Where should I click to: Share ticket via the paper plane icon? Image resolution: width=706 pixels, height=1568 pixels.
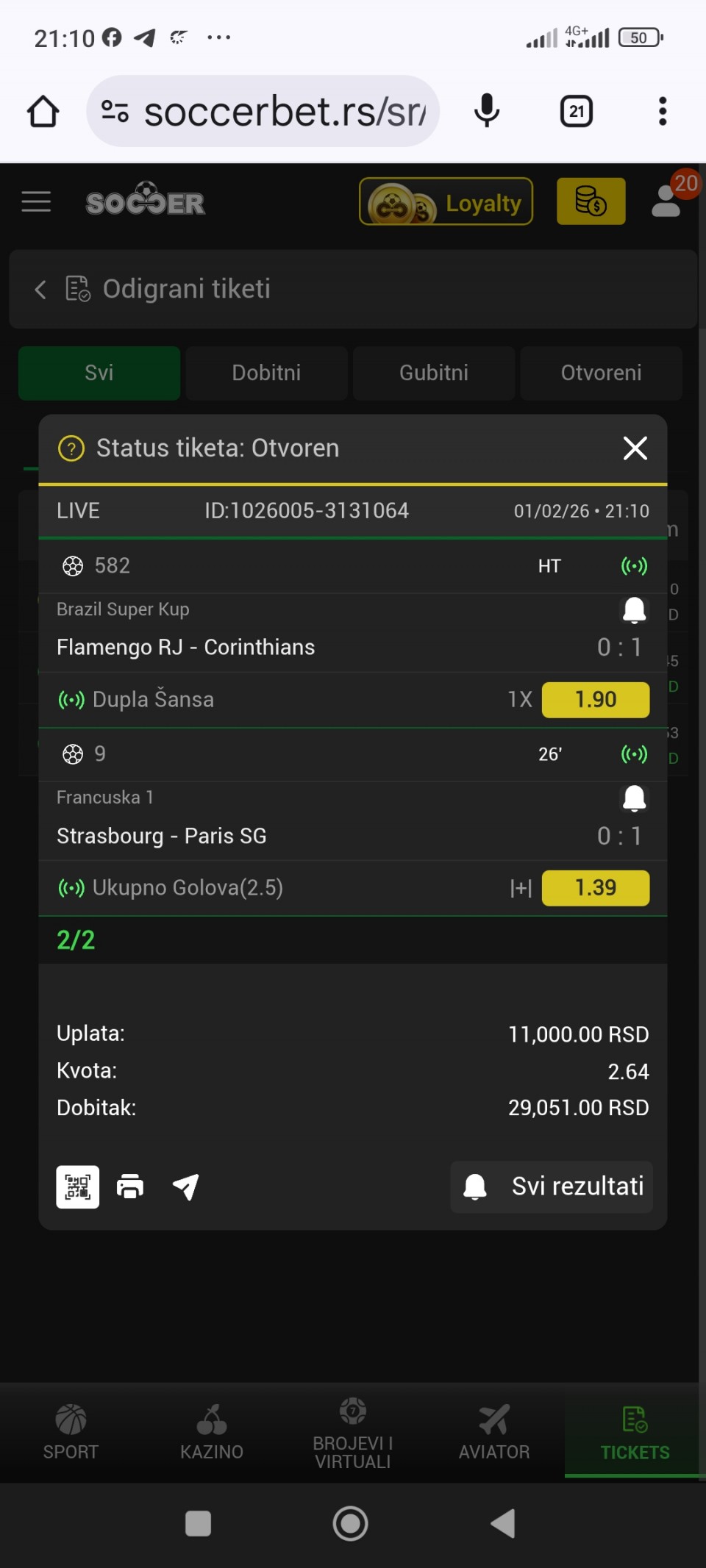(185, 1186)
